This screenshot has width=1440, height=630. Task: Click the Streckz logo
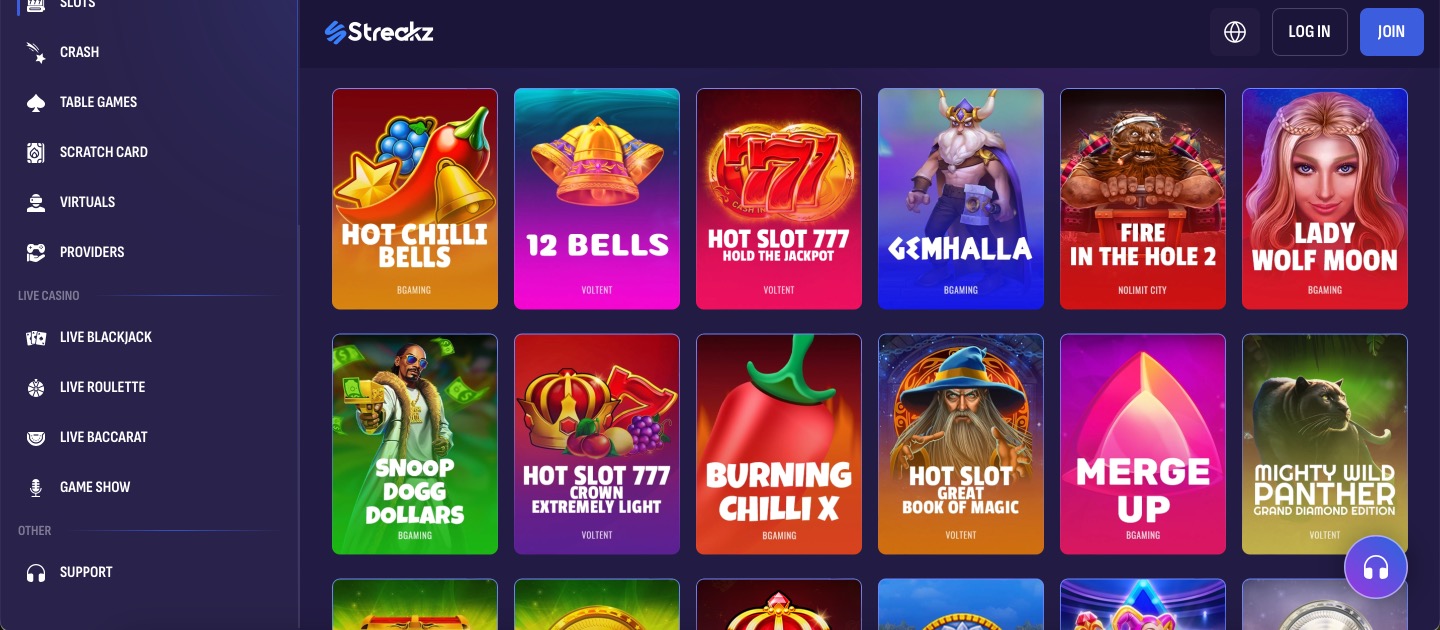coord(379,32)
